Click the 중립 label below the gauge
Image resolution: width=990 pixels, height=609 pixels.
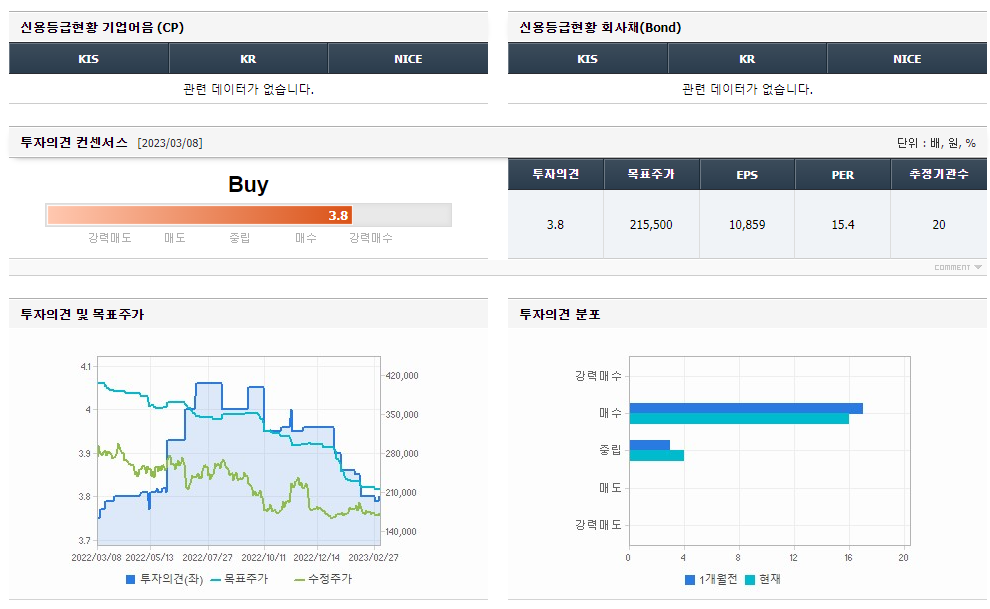(x=240, y=238)
